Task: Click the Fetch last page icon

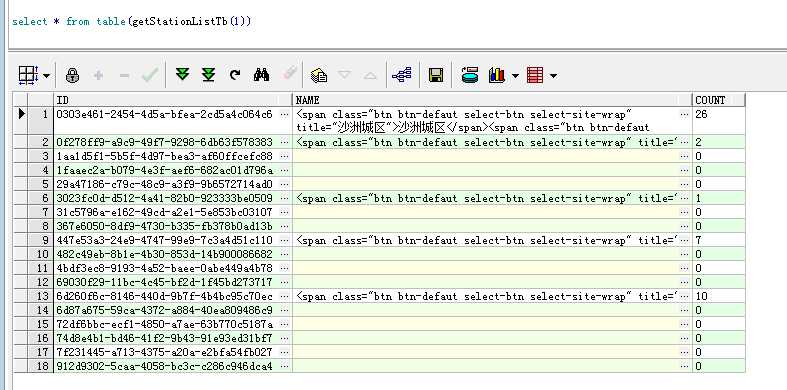Action: coord(208,75)
